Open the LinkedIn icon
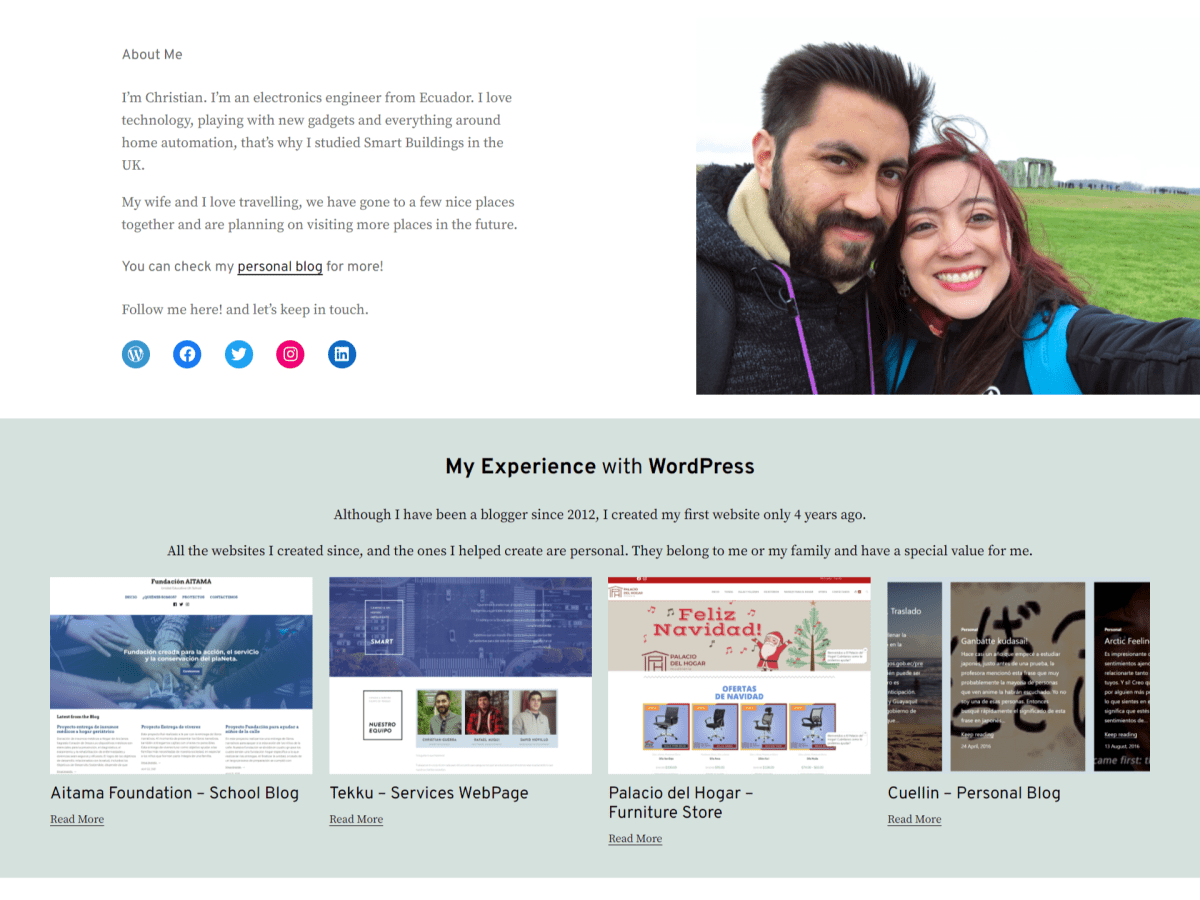The width and height of the screenshot is (1200, 900). click(x=342, y=354)
